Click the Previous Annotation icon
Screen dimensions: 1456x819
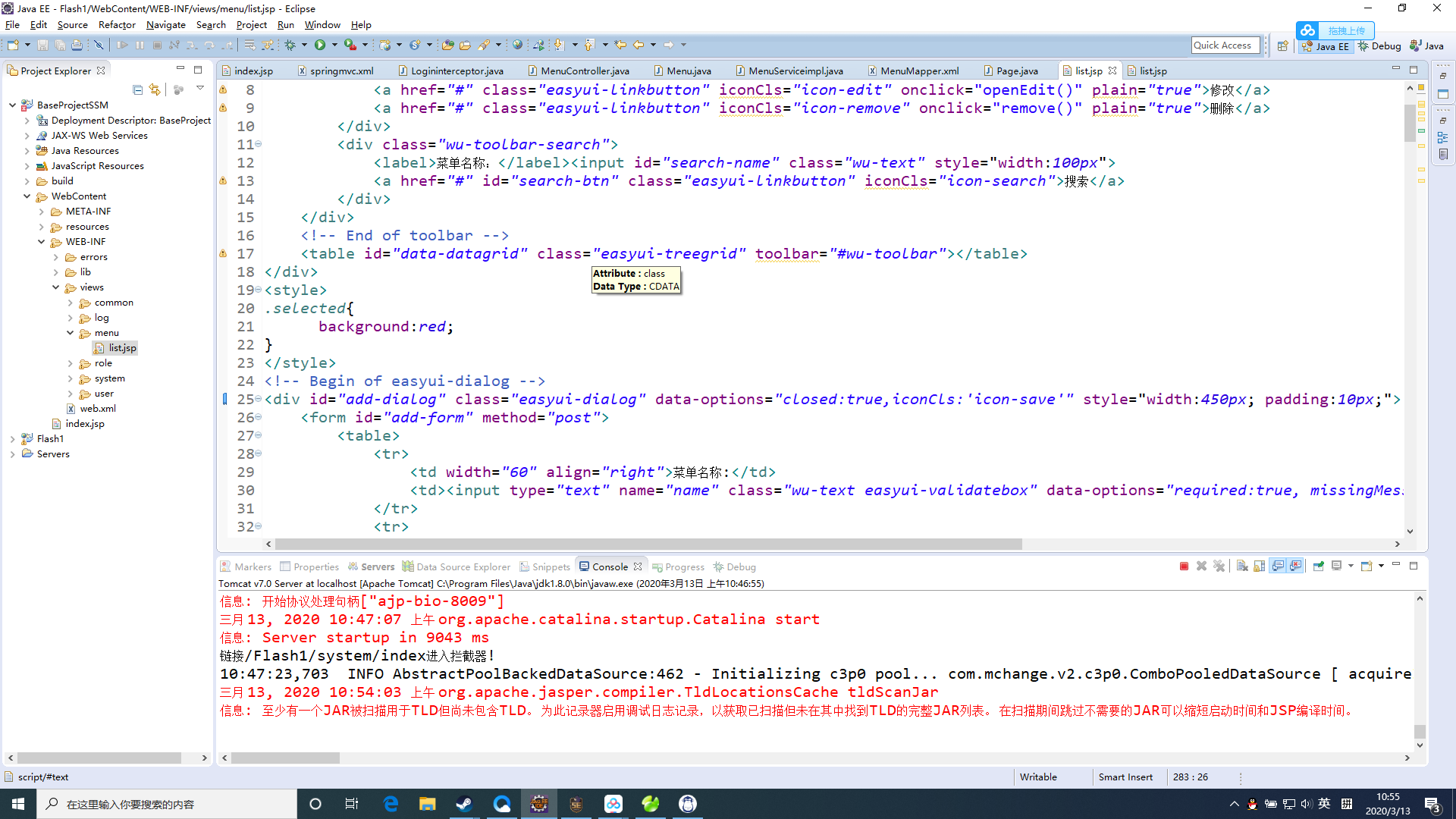click(590, 45)
